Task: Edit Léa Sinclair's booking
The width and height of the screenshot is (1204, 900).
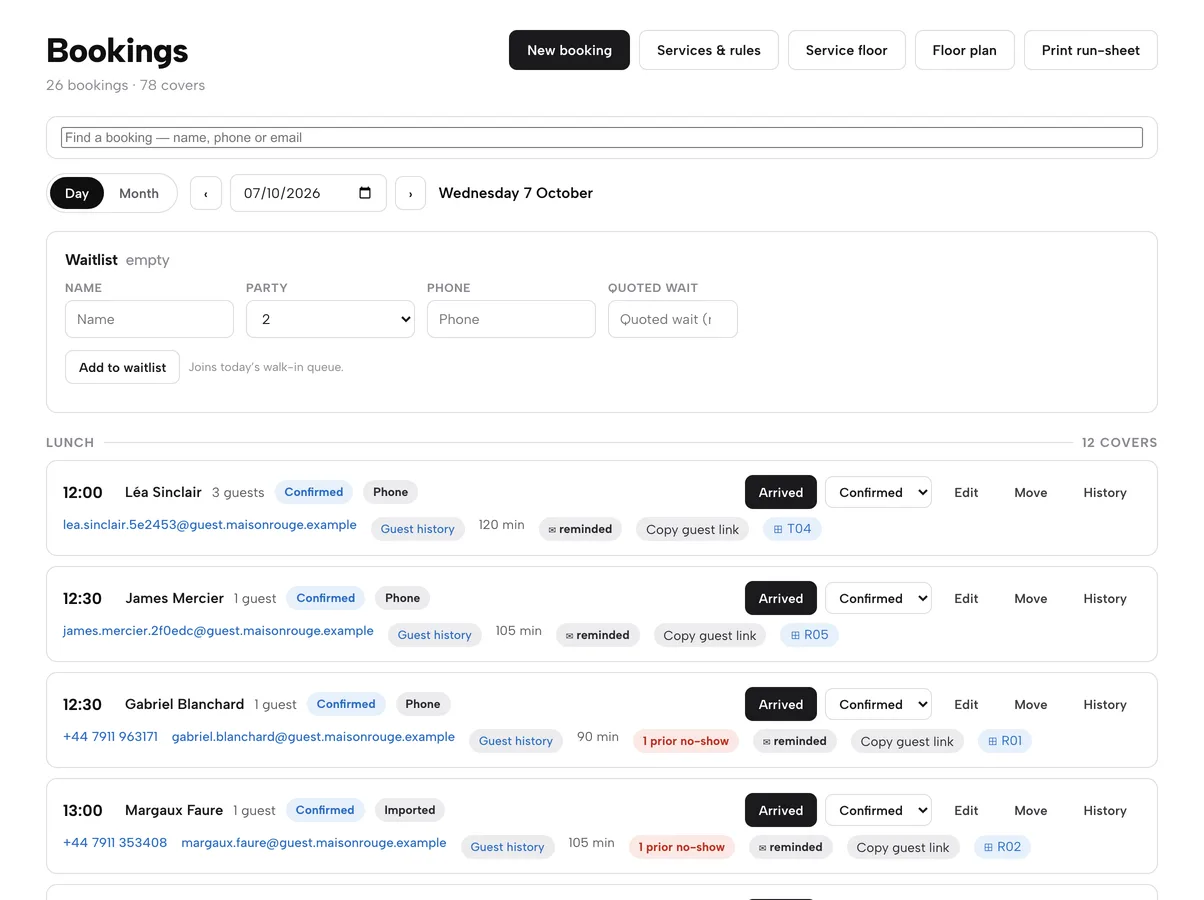Action: [x=966, y=492]
